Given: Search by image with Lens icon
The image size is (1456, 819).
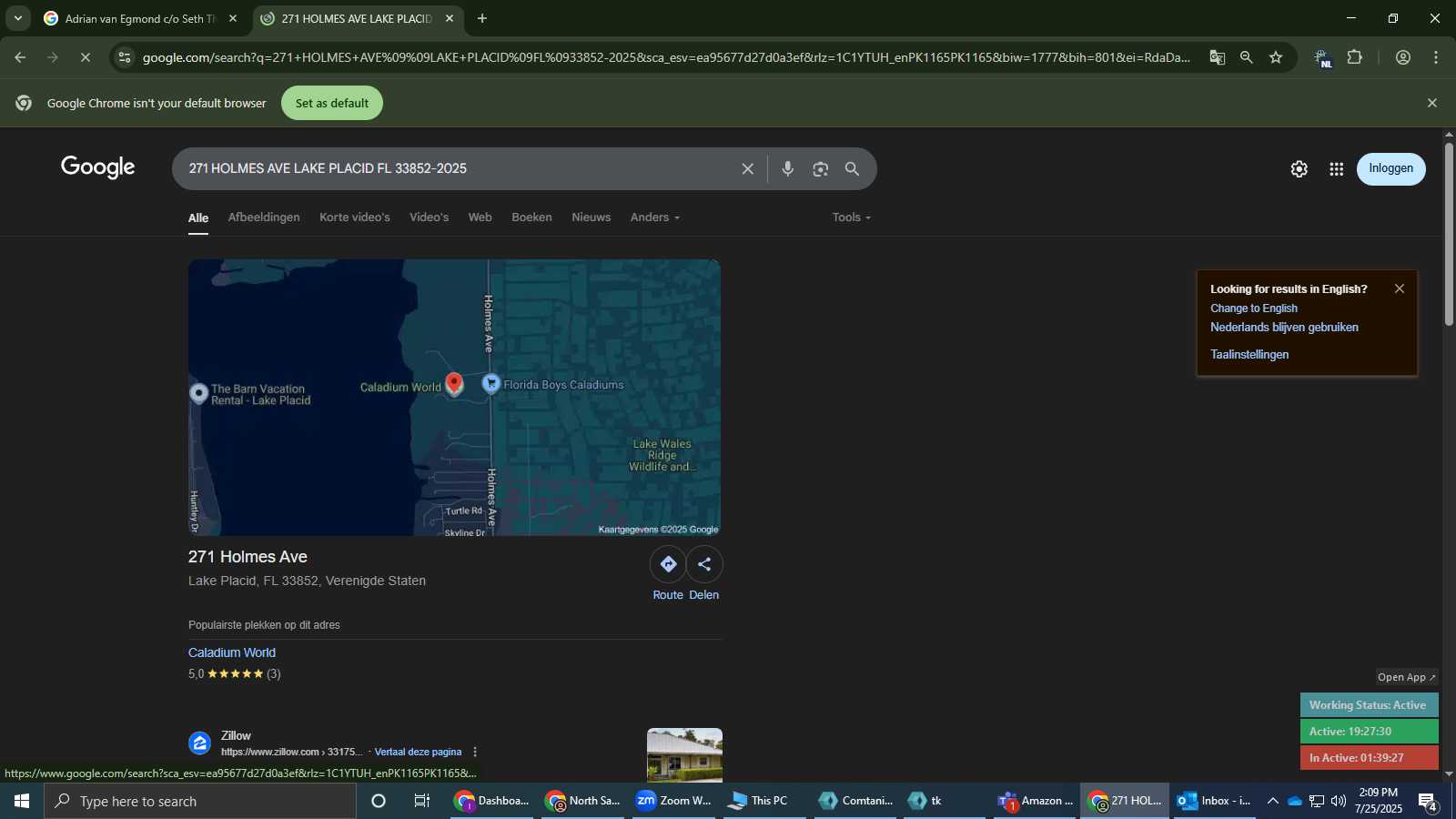Looking at the screenshot, I should 821,168.
